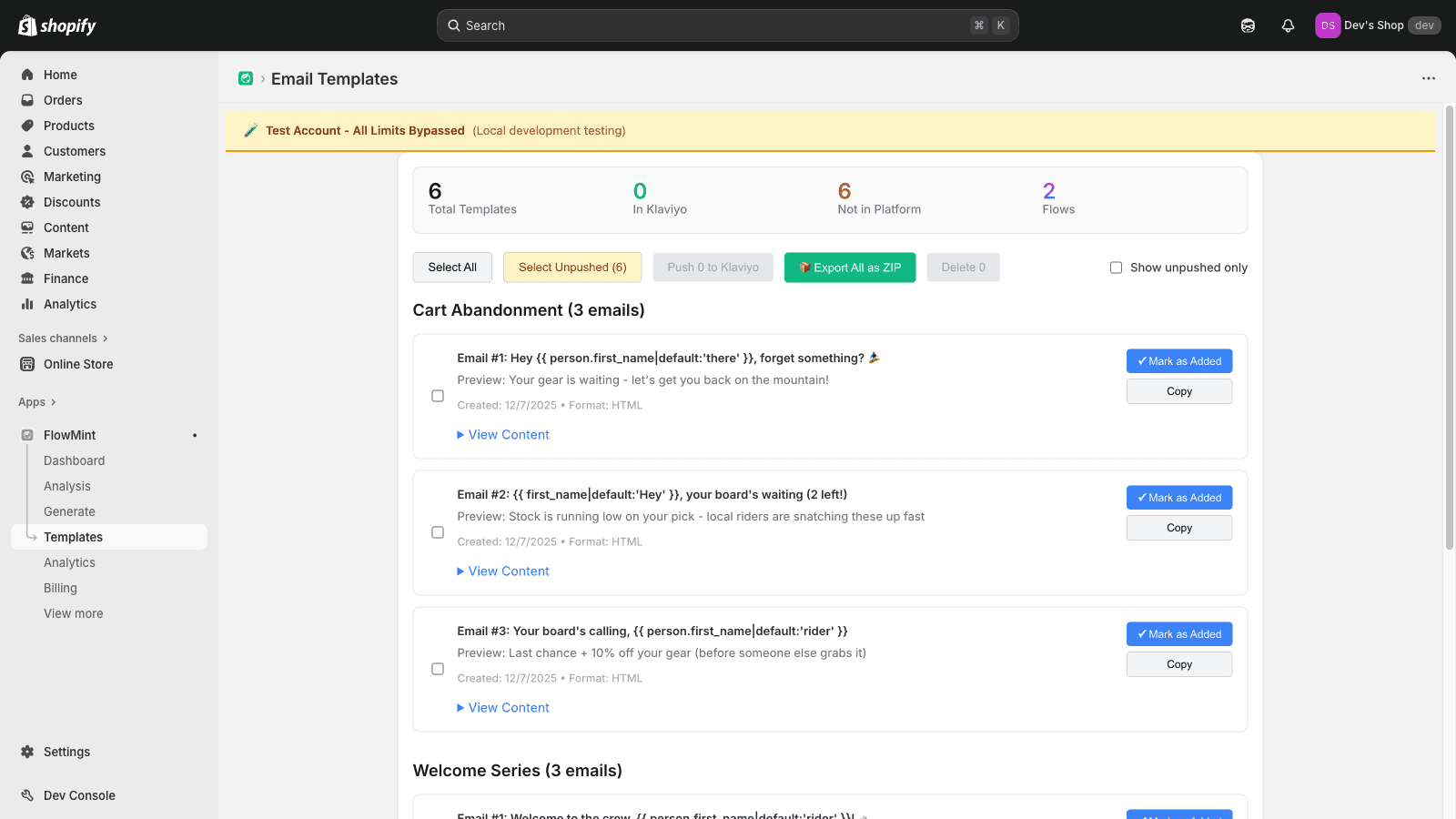Image resolution: width=1456 pixels, height=819 pixels.
Task: Click the Export All as ZIP button
Action: pyautogui.click(x=849, y=267)
